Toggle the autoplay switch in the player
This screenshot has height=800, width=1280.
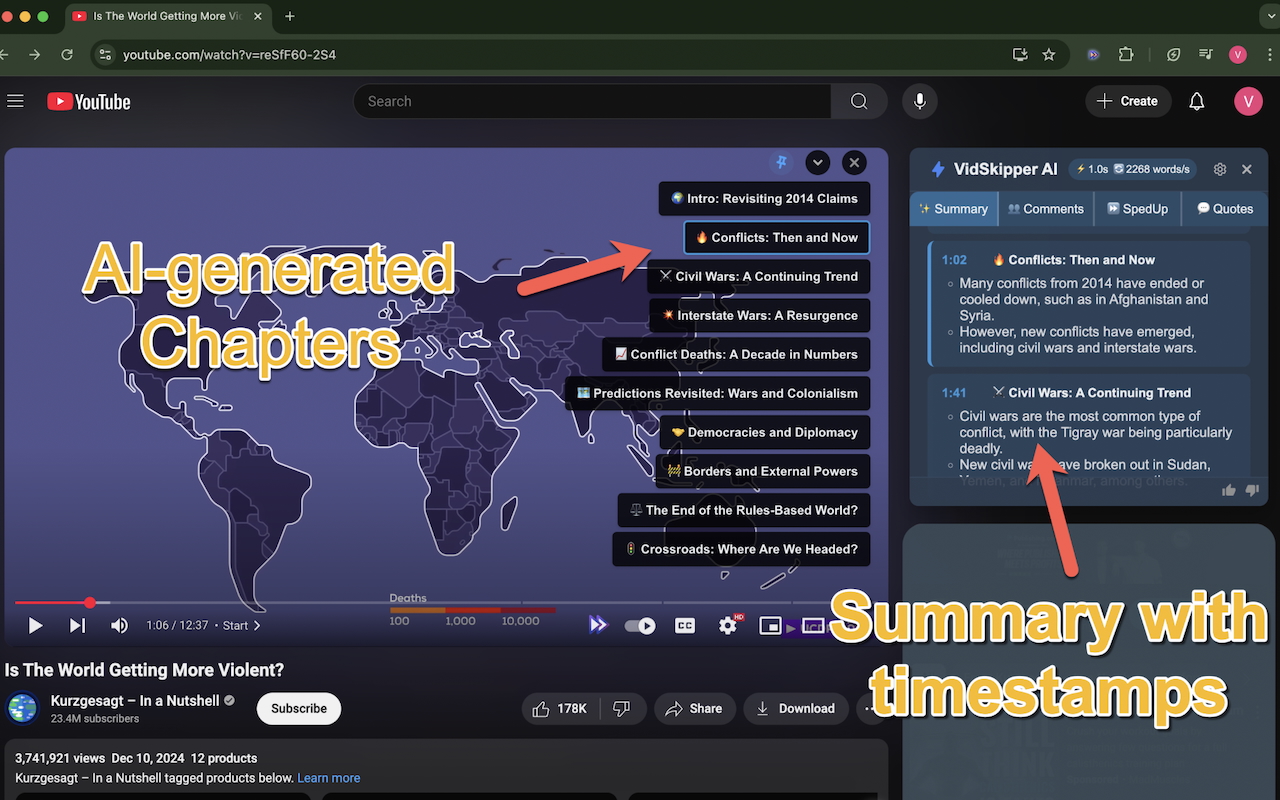[640, 625]
